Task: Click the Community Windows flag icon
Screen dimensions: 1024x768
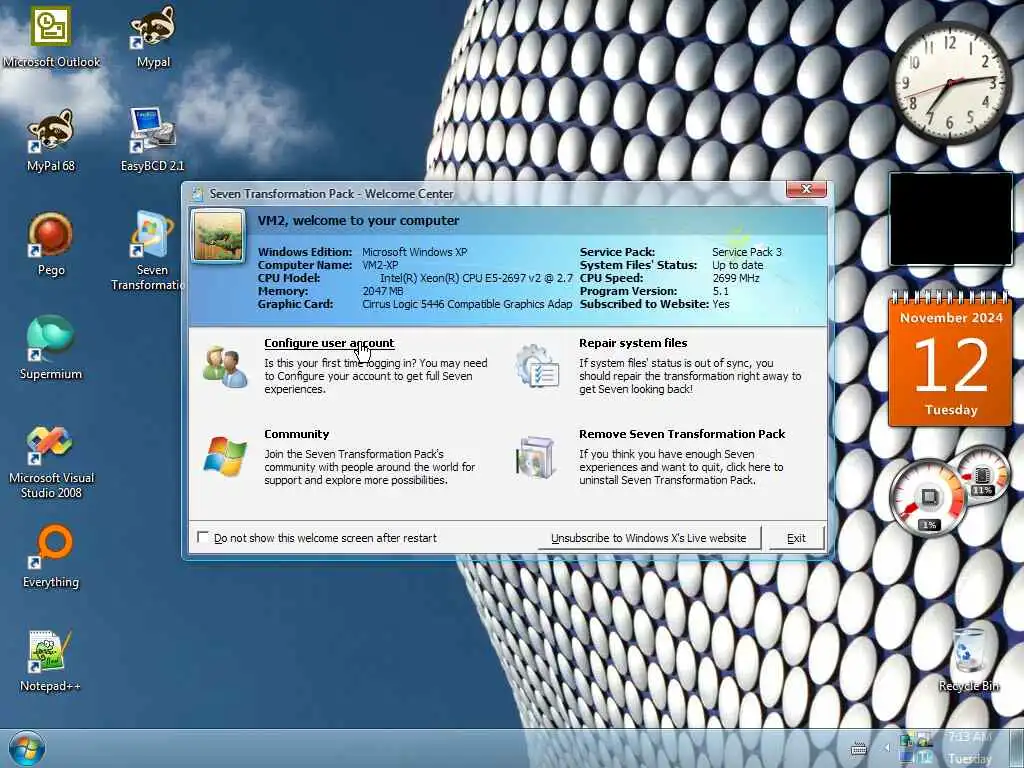Action: coord(225,456)
